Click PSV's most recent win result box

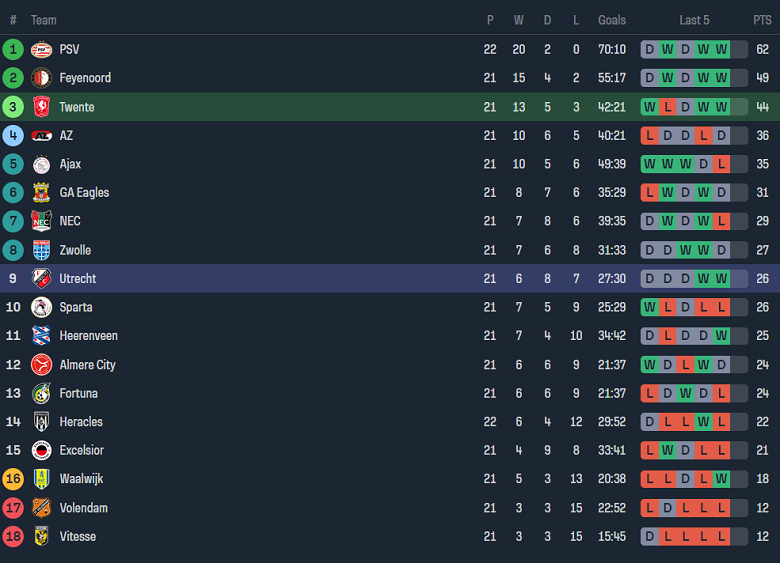click(x=721, y=49)
